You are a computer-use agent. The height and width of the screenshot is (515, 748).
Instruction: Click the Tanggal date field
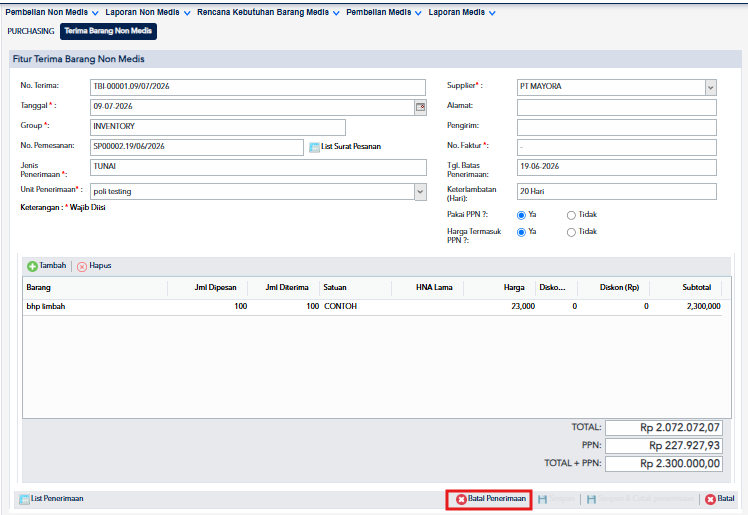pos(252,107)
